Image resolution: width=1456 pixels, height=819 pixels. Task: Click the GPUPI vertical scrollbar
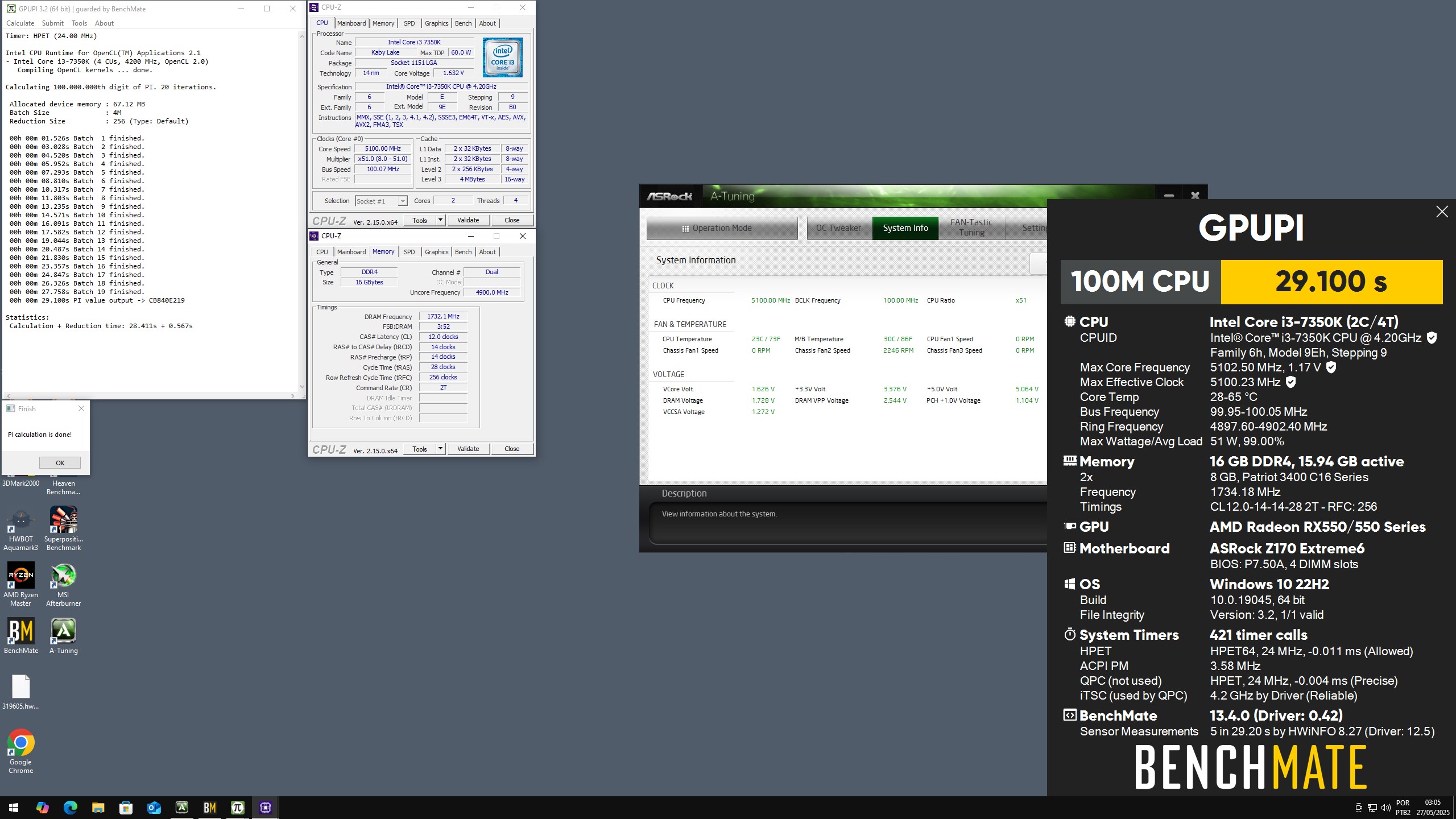pos(301,211)
